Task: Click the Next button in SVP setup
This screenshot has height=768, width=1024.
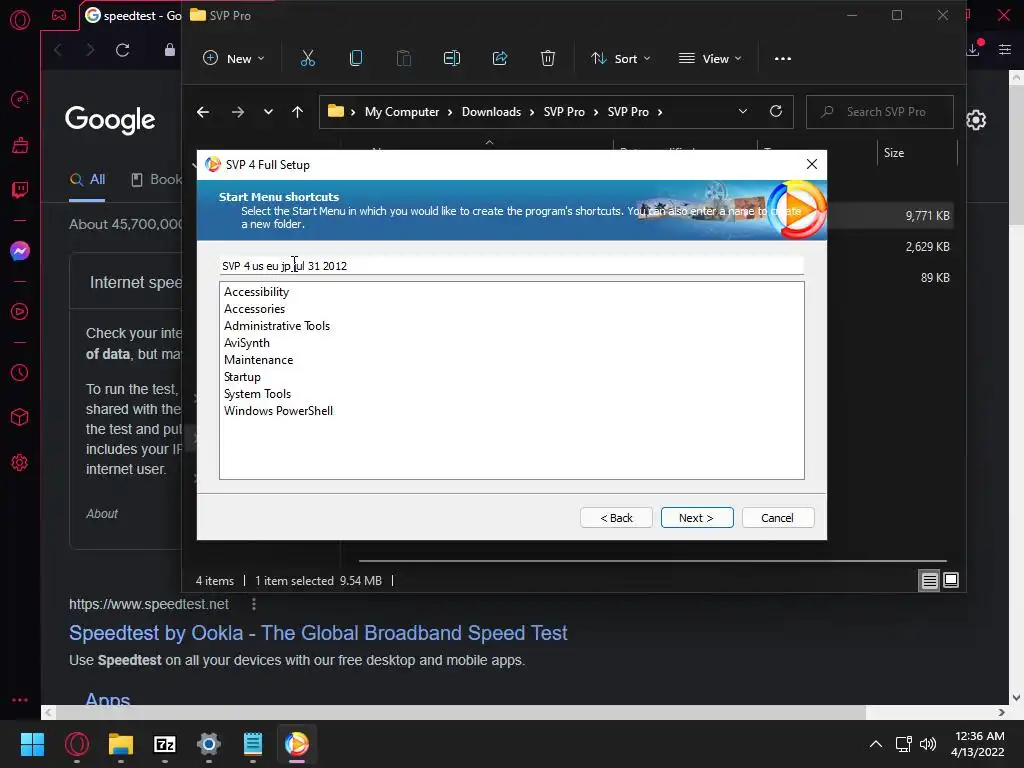Action: click(x=697, y=518)
